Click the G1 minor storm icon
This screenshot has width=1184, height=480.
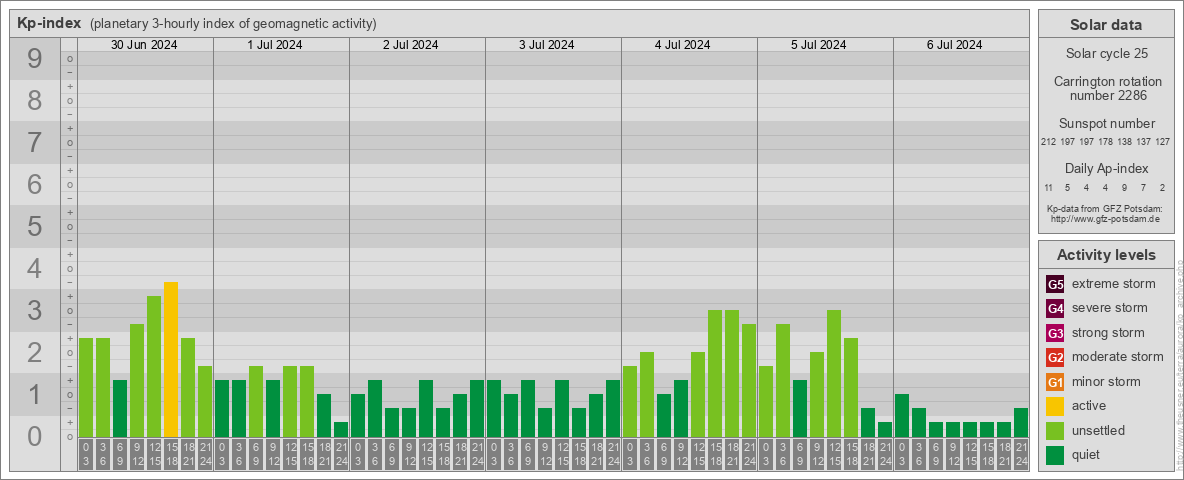[x=1055, y=382]
